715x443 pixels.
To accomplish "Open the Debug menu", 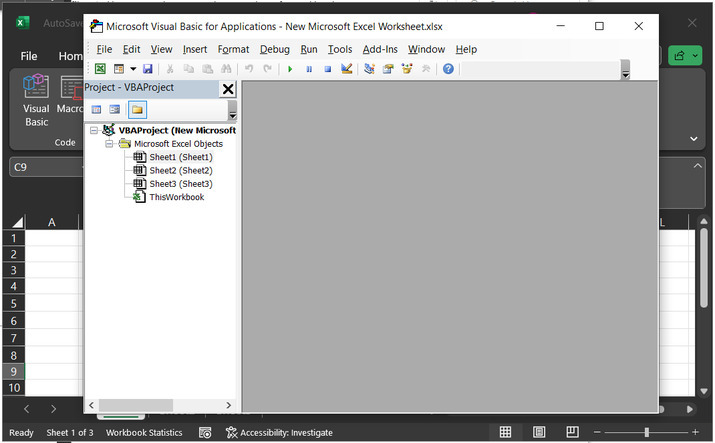I will click(275, 49).
